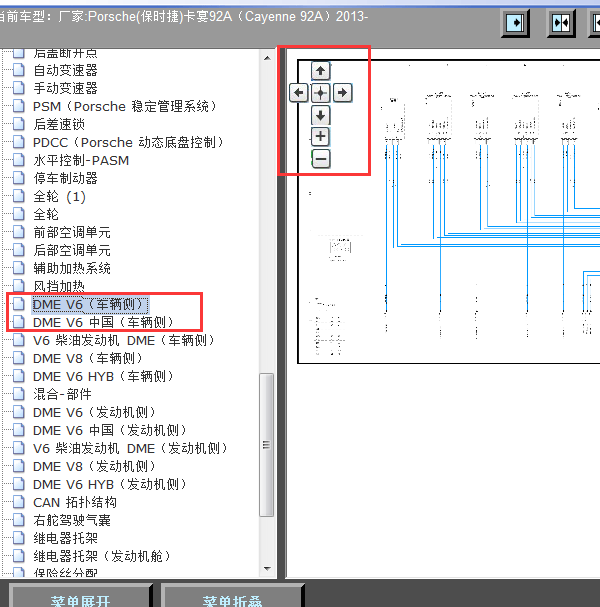Image resolution: width=600 pixels, height=607 pixels.
Task: Click the document icon beside DME V8（发动机侧）
Action: pos(19,466)
